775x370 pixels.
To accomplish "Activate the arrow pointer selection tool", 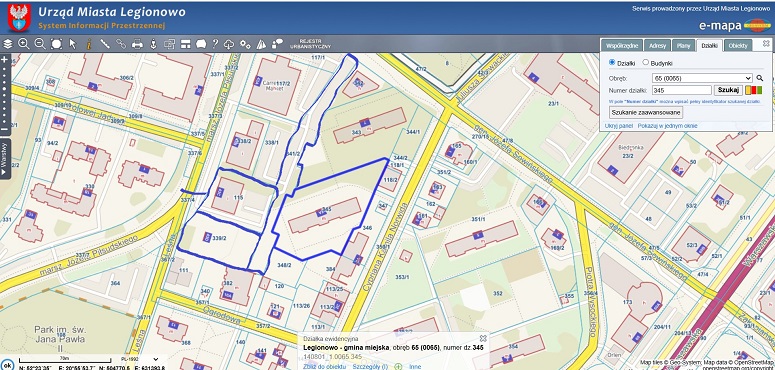I will coord(73,44).
